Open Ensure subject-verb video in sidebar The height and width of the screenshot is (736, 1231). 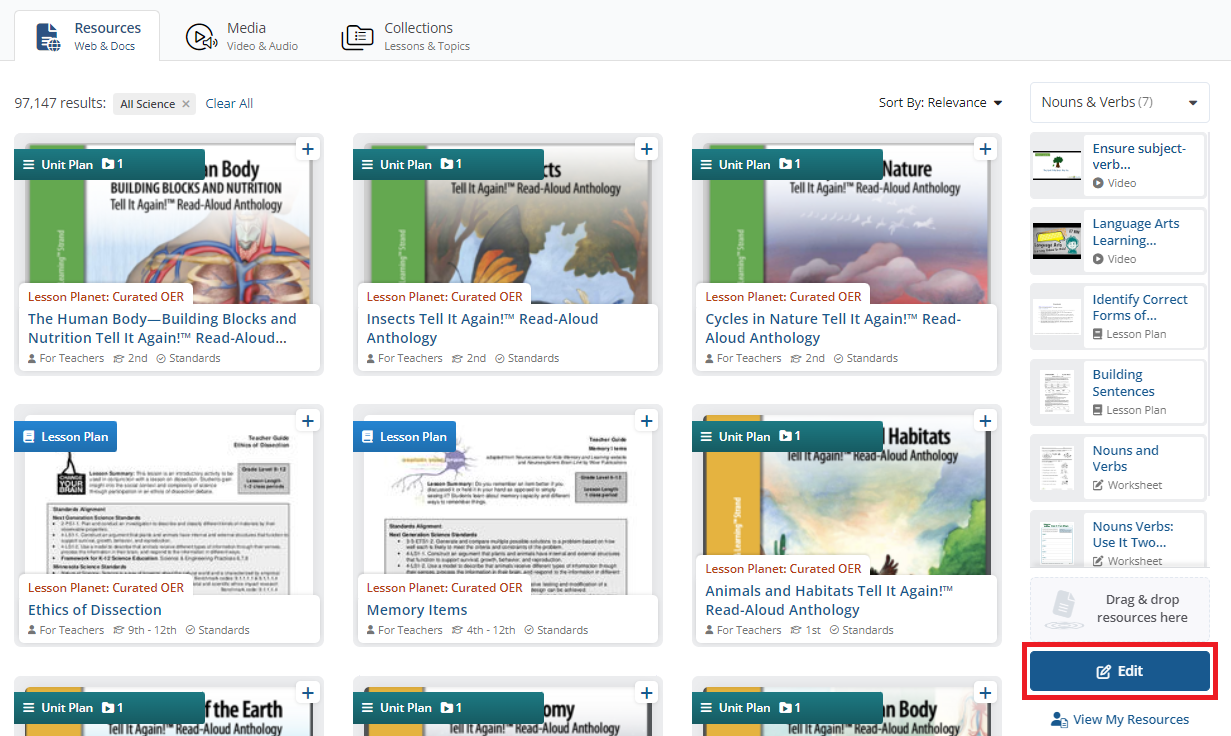[1139, 157]
